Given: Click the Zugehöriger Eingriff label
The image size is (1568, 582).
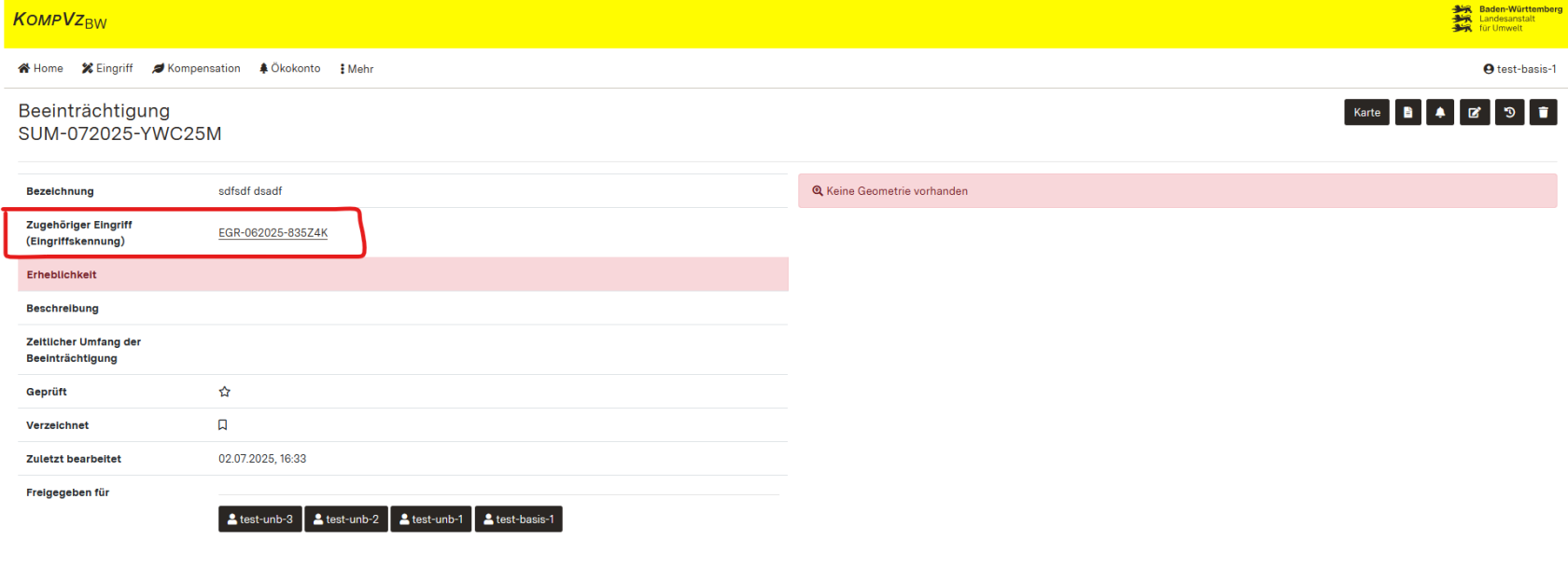Looking at the screenshot, I should click(79, 233).
